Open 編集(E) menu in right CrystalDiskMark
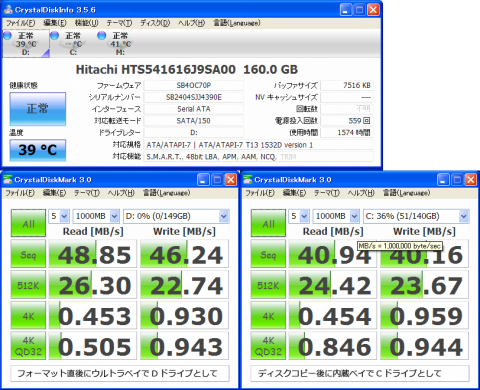The image size is (480, 390). pos(294,193)
